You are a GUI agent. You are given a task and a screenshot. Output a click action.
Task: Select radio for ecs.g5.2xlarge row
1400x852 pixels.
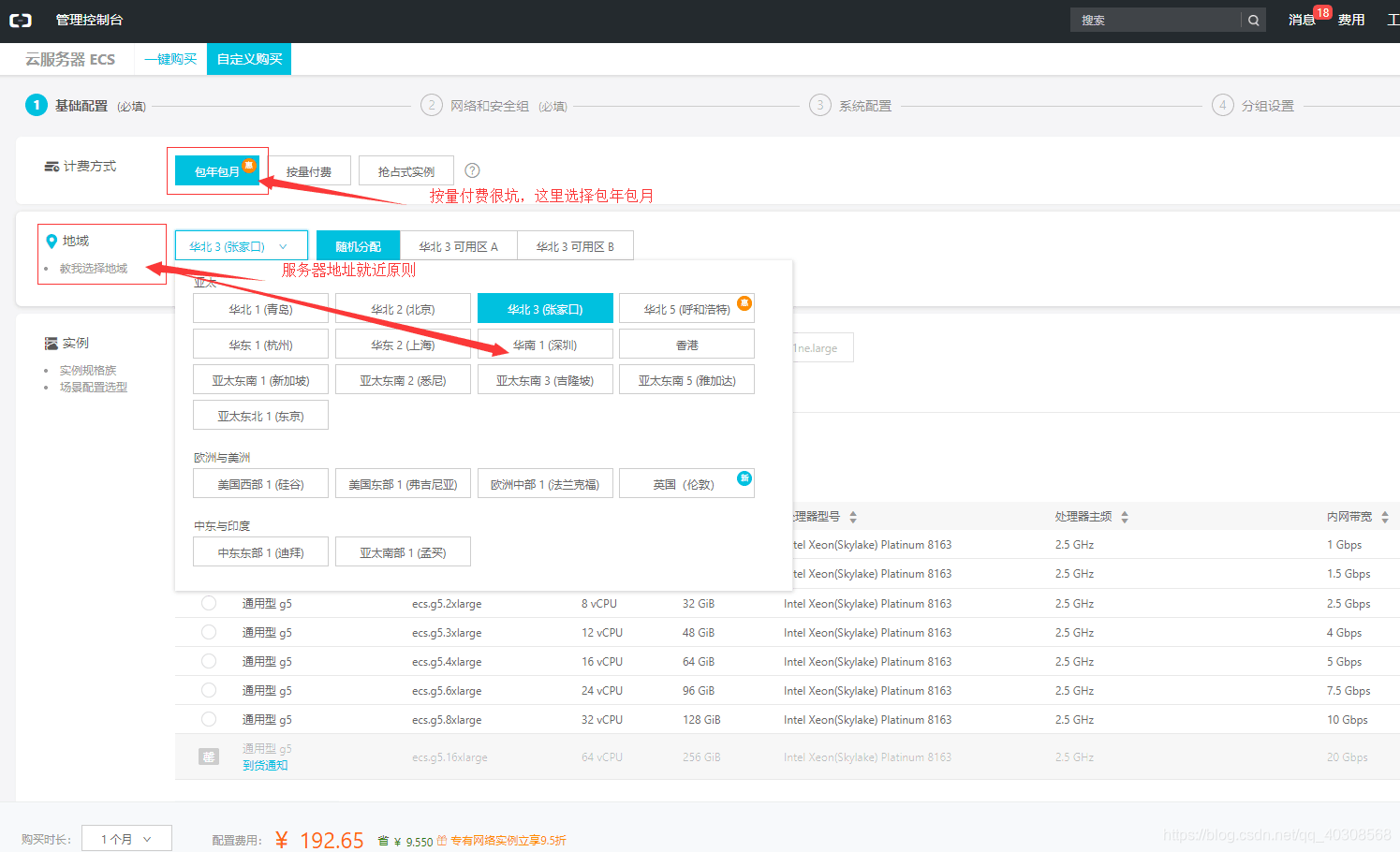point(209,603)
